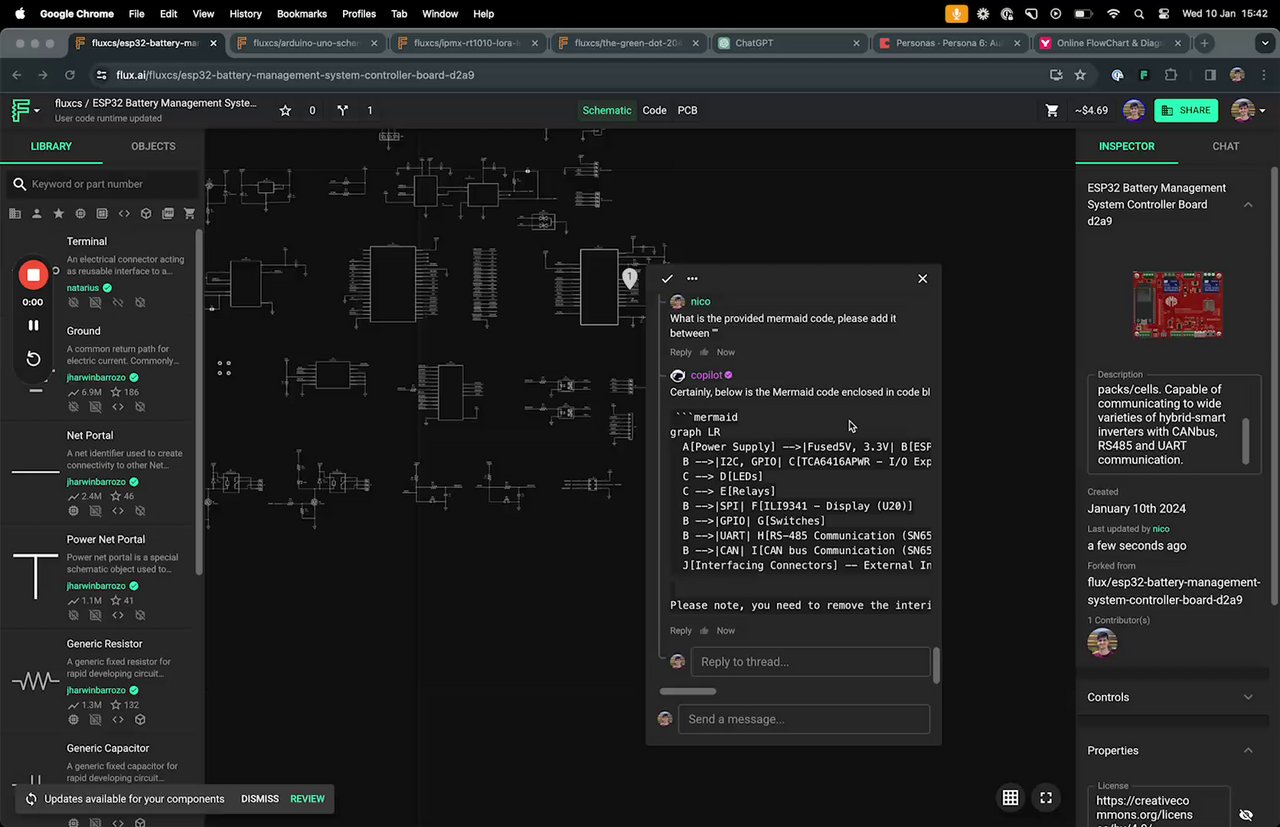The height and width of the screenshot is (827, 1280).
Task: Like nico's comment with the thumbs-up
Action: click(704, 352)
